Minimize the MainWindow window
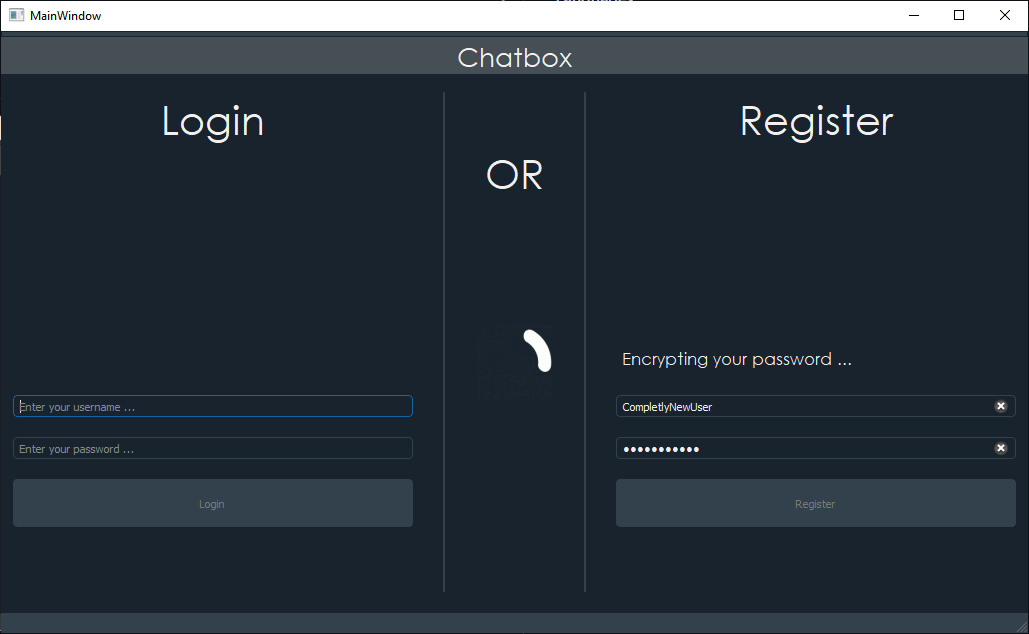 (x=914, y=15)
